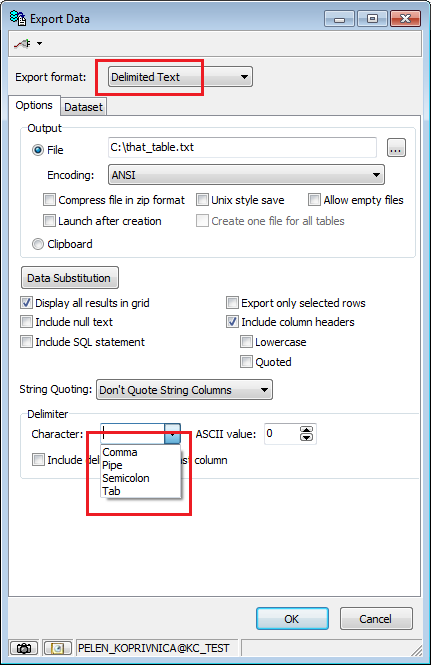Click the export template toolbar icon

click(x=22, y=43)
